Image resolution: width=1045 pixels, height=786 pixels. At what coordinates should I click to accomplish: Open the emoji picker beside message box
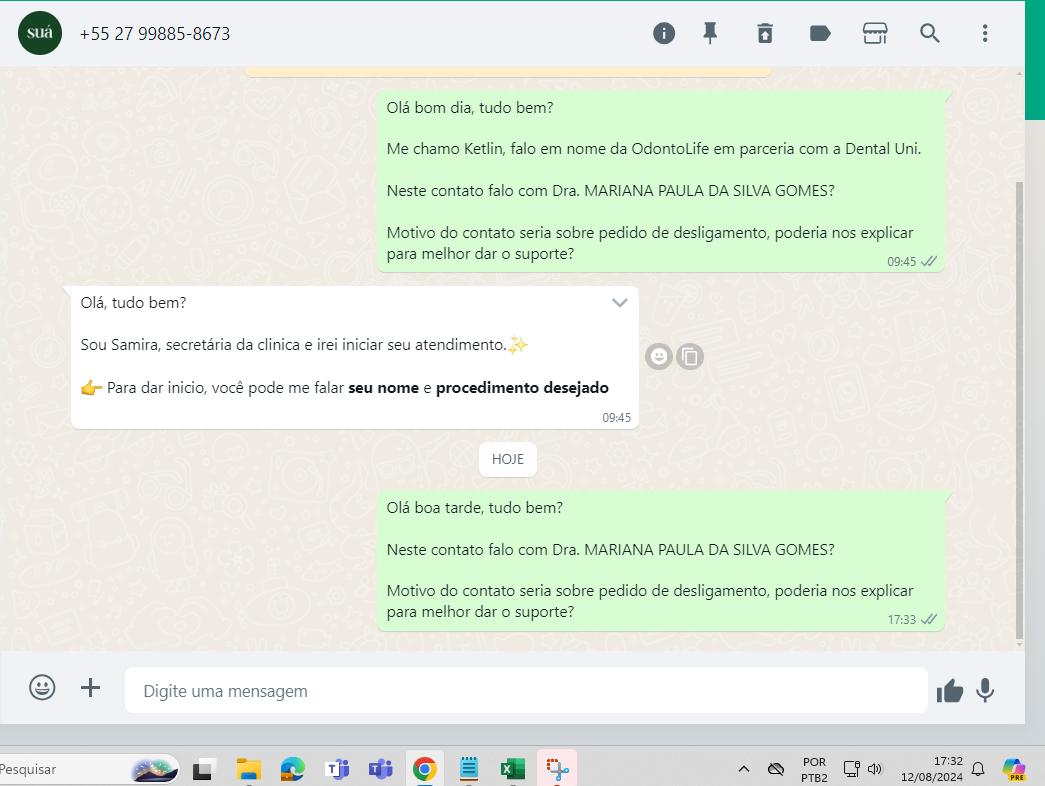point(42,688)
